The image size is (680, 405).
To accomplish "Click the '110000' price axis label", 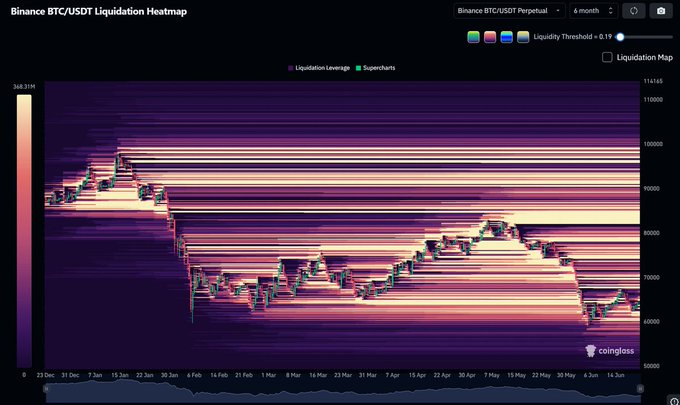I will [x=653, y=100].
